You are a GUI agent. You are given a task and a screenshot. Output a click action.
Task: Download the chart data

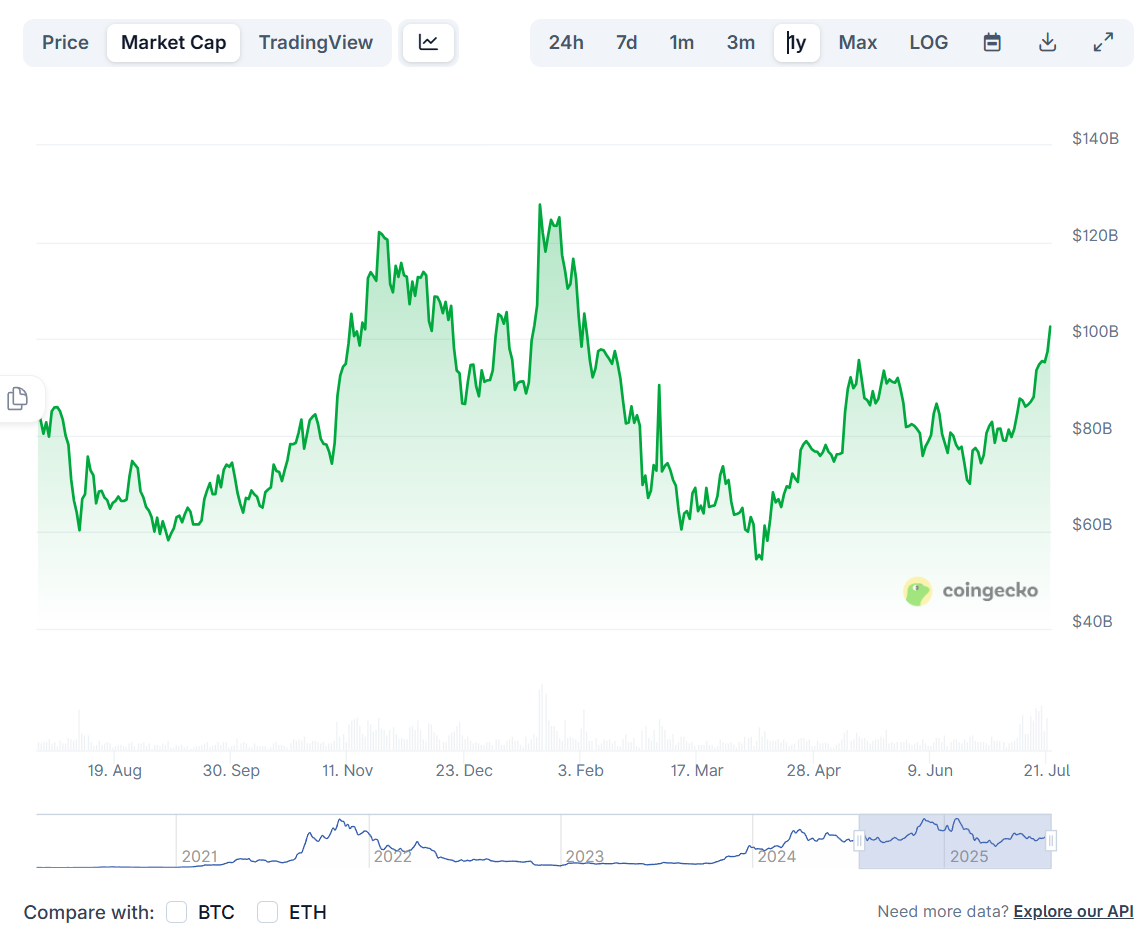pos(1047,43)
